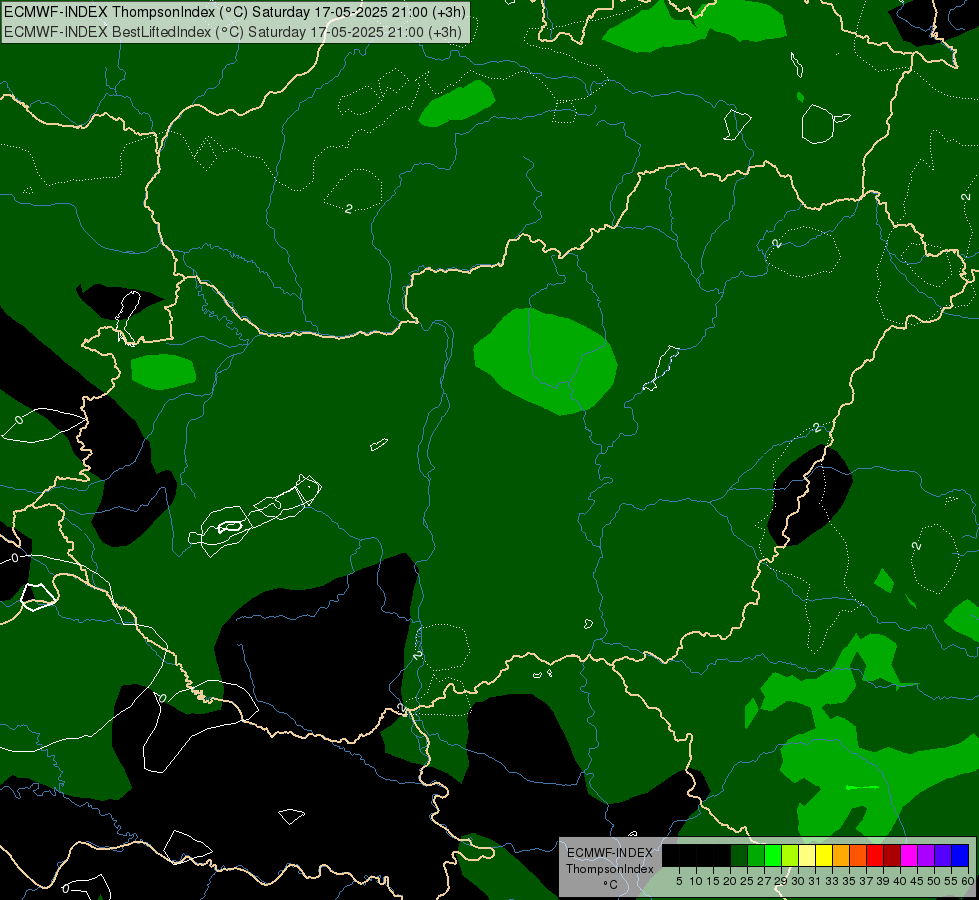979x900 pixels.
Task: Pick the magenta 40-45 legend swatch
Action: coord(909,855)
